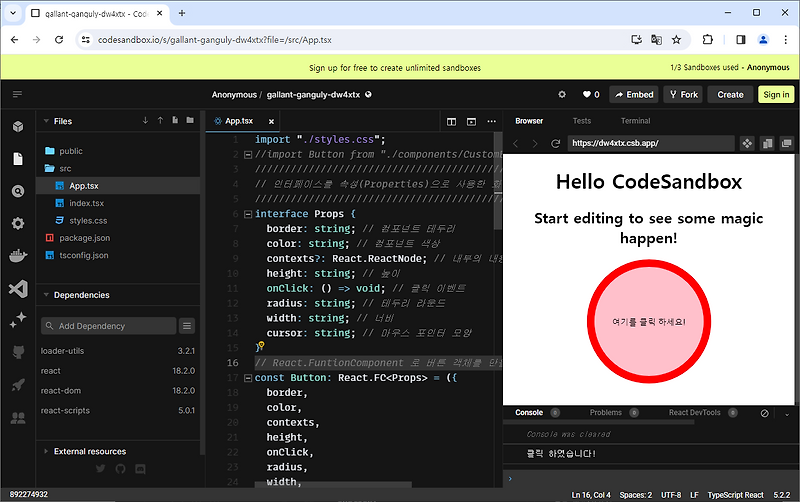
Task: Open the Live collaboration people icon
Action: click(18, 418)
